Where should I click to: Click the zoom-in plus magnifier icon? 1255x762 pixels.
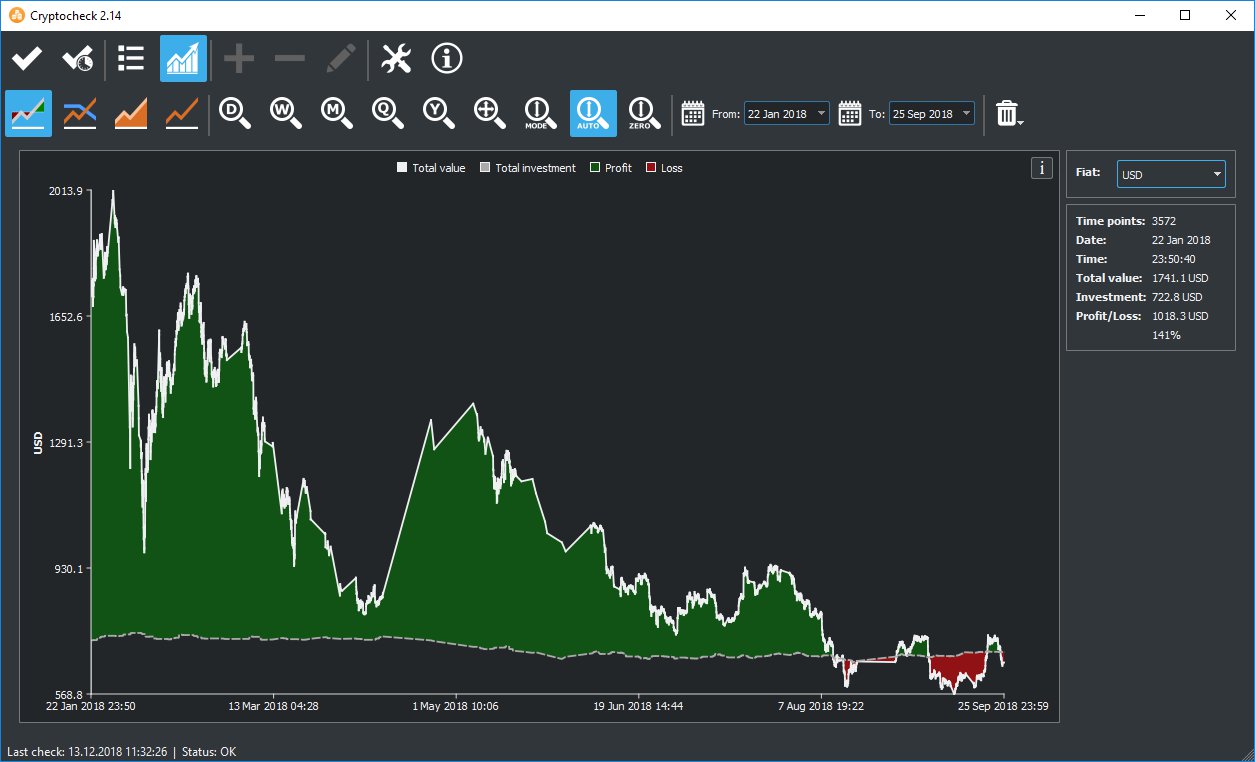(x=490, y=113)
